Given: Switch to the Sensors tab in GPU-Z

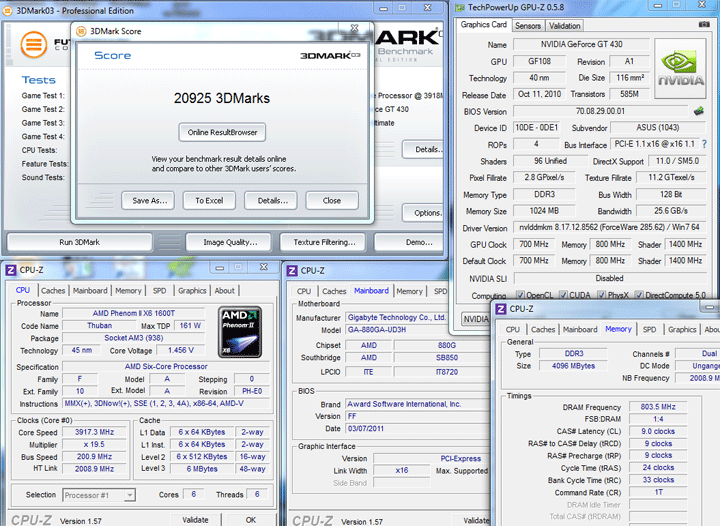Looking at the screenshot, I should tap(528, 26).
